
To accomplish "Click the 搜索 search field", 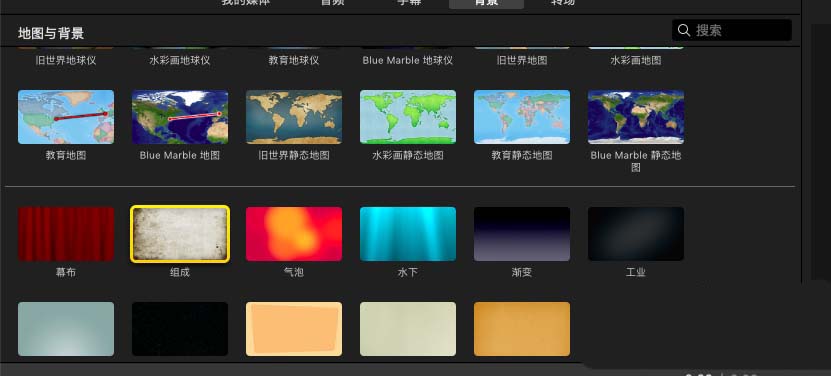I will pos(731,30).
